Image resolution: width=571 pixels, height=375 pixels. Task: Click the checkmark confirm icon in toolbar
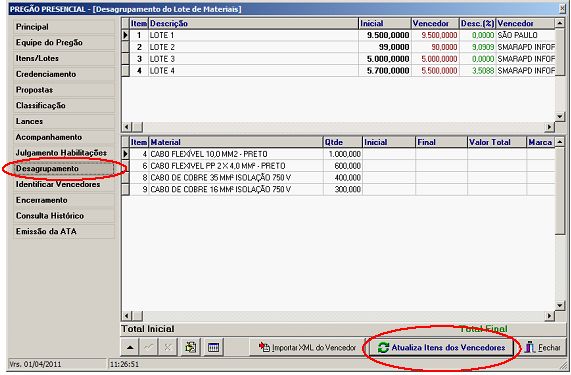pos(149,347)
